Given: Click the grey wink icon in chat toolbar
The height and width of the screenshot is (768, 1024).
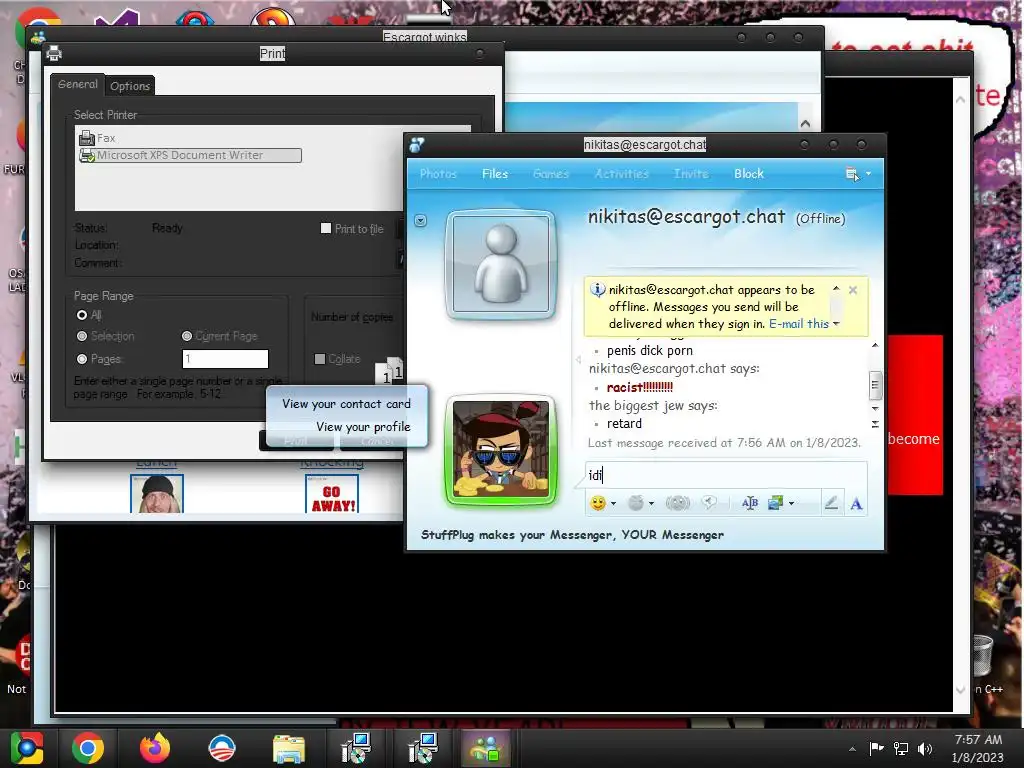Looking at the screenshot, I should (x=635, y=503).
